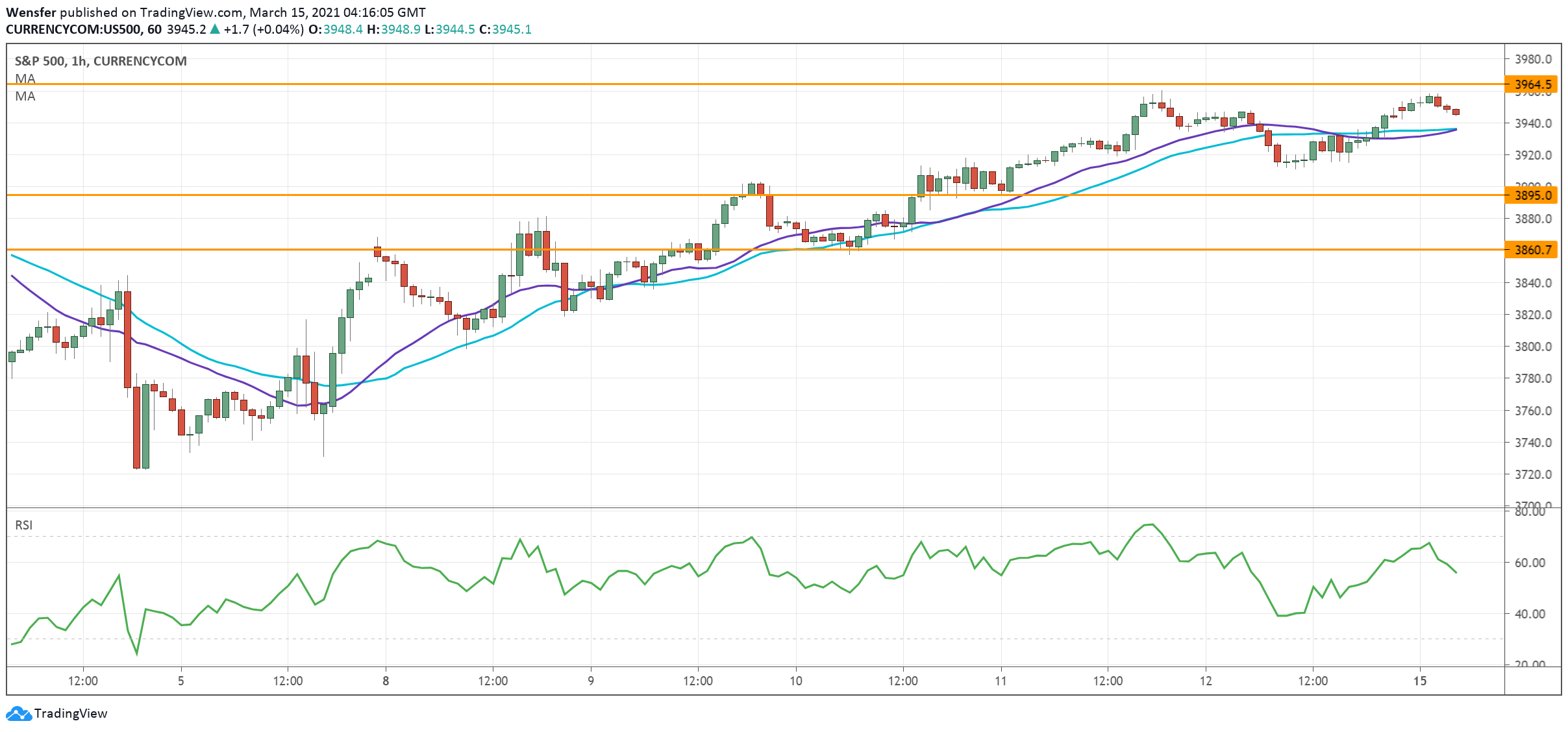Click the TradingView cloud logo icon
The width and height of the screenshot is (1568, 732).
[x=18, y=714]
